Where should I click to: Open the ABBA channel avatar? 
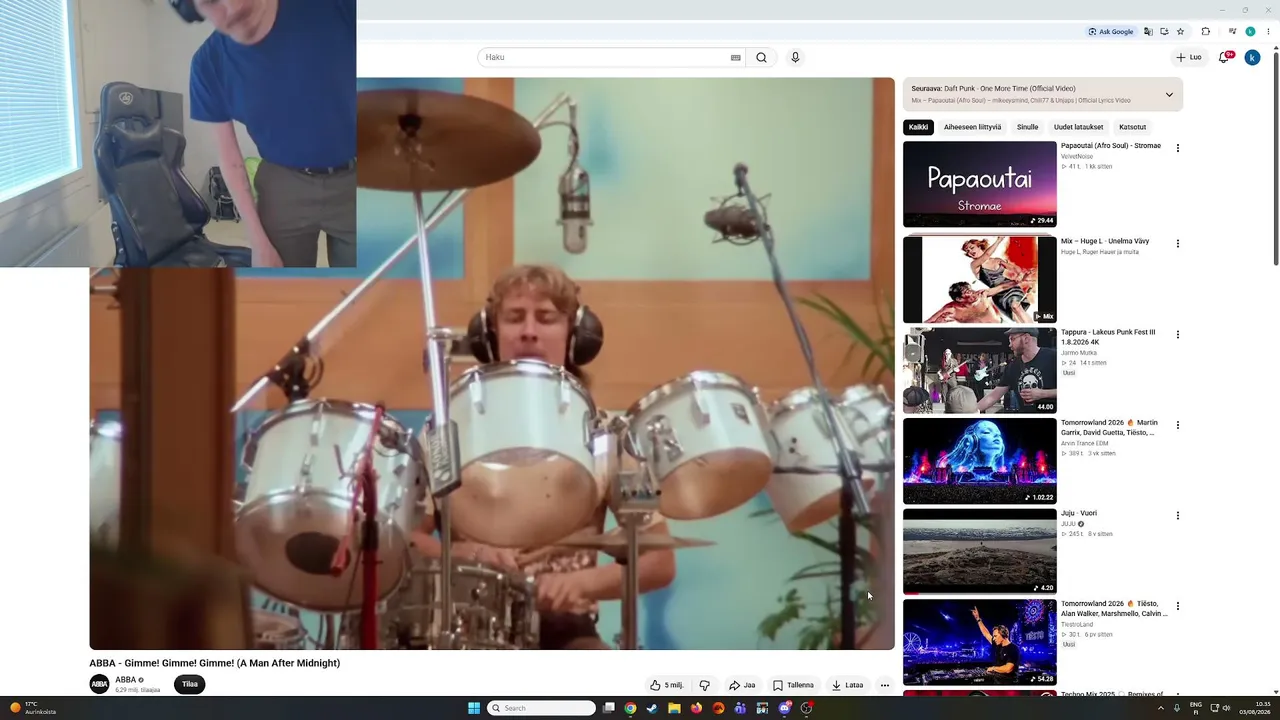pyautogui.click(x=99, y=684)
